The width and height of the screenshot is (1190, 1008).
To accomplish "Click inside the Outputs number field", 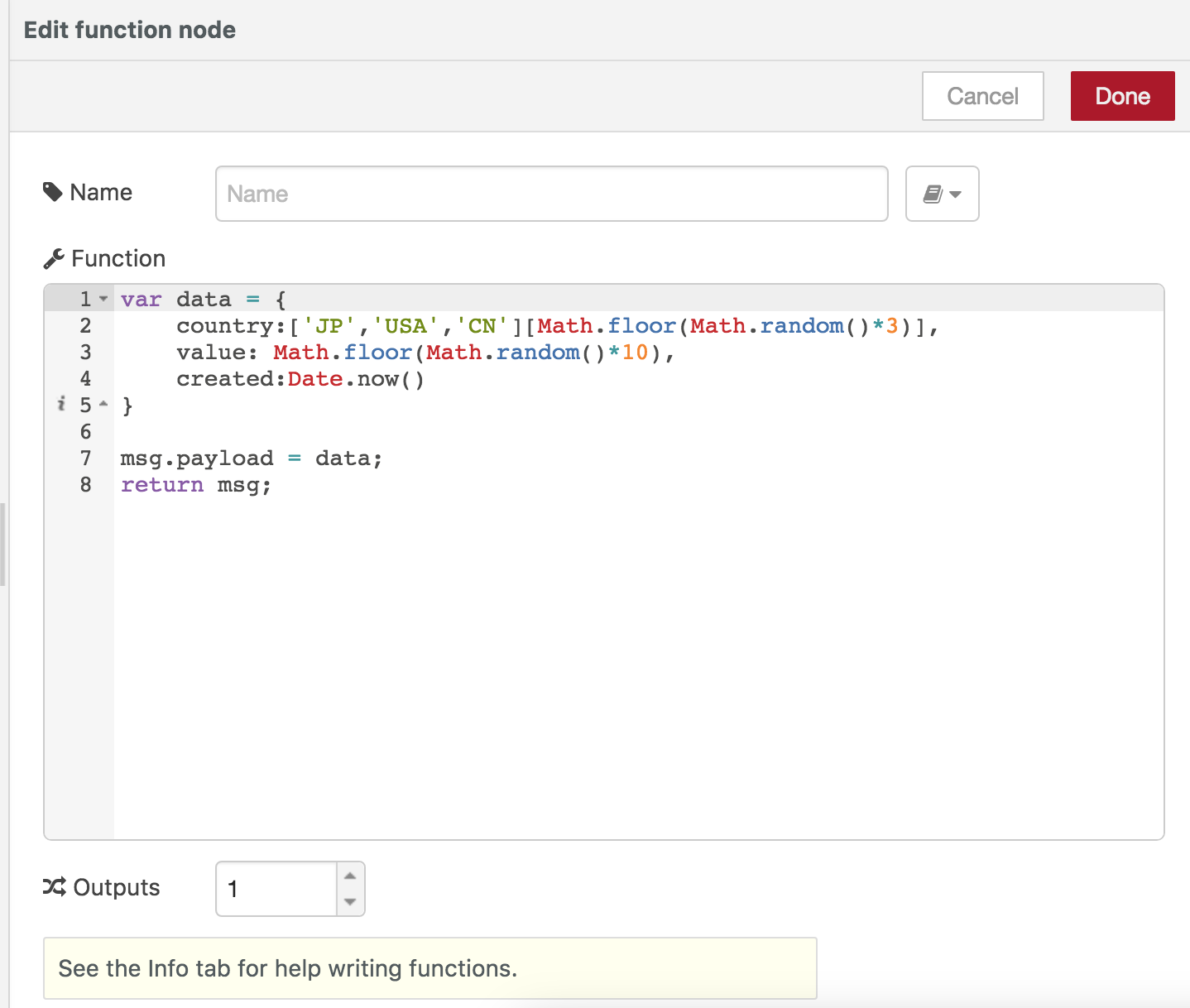I will [x=276, y=889].
